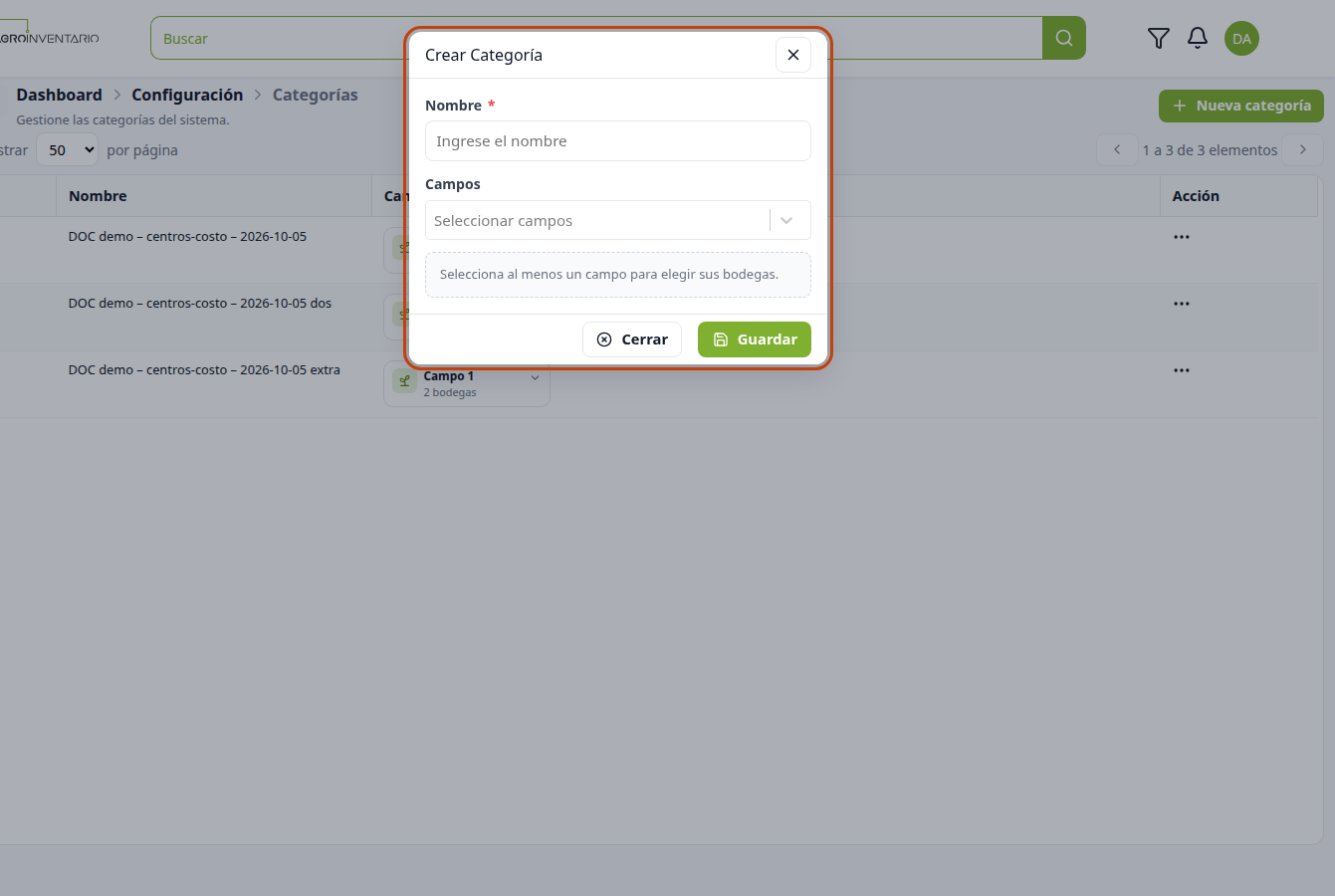This screenshot has width=1335, height=896.
Task: Open actions menu for the 'extra' row
Action: coord(1182,370)
